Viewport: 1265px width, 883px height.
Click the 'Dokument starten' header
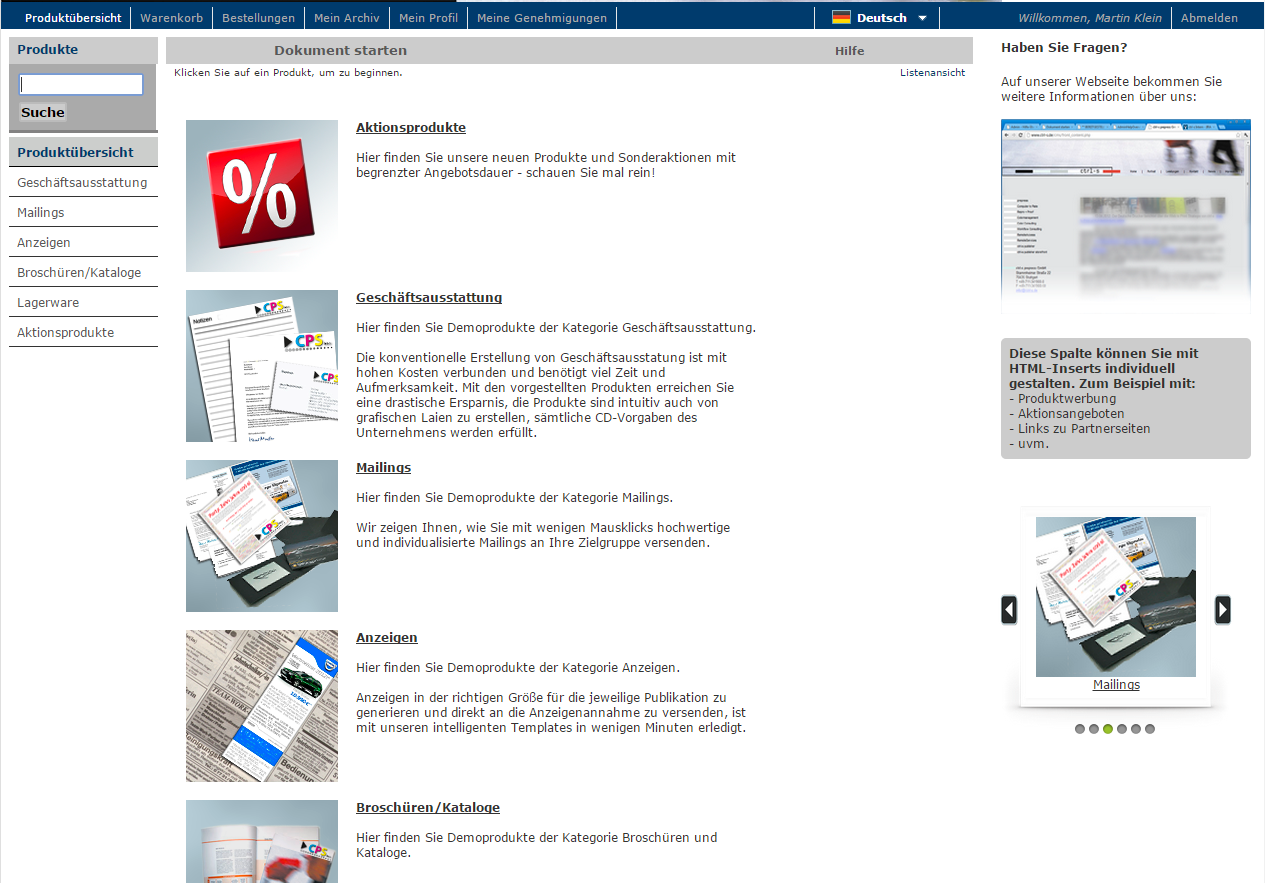[341, 50]
